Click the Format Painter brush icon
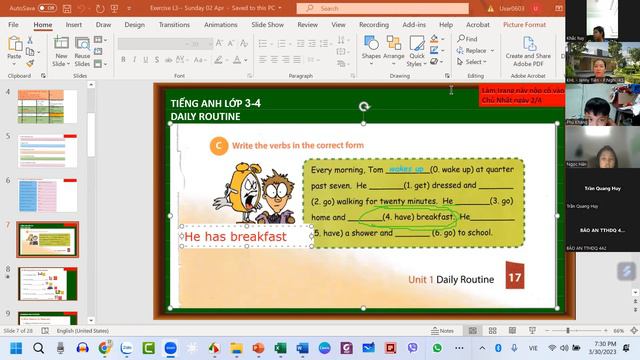This screenshot has height=360, width=640. (x=30, y=63)
